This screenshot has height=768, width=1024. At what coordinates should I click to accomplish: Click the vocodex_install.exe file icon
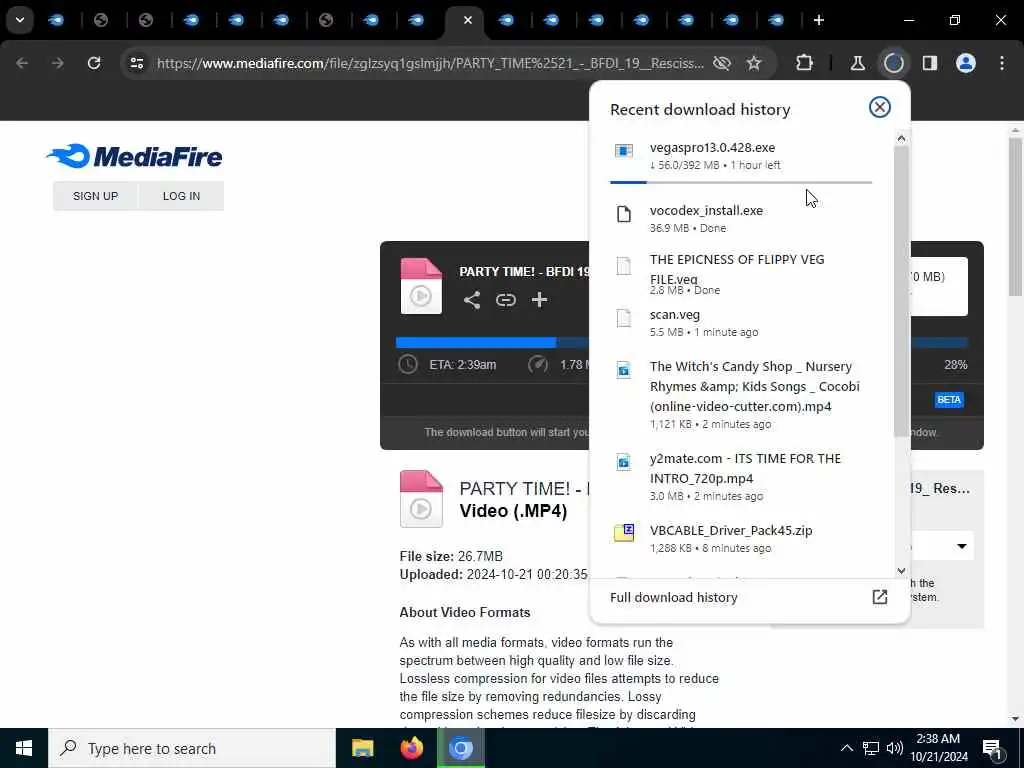coord(624,214)
